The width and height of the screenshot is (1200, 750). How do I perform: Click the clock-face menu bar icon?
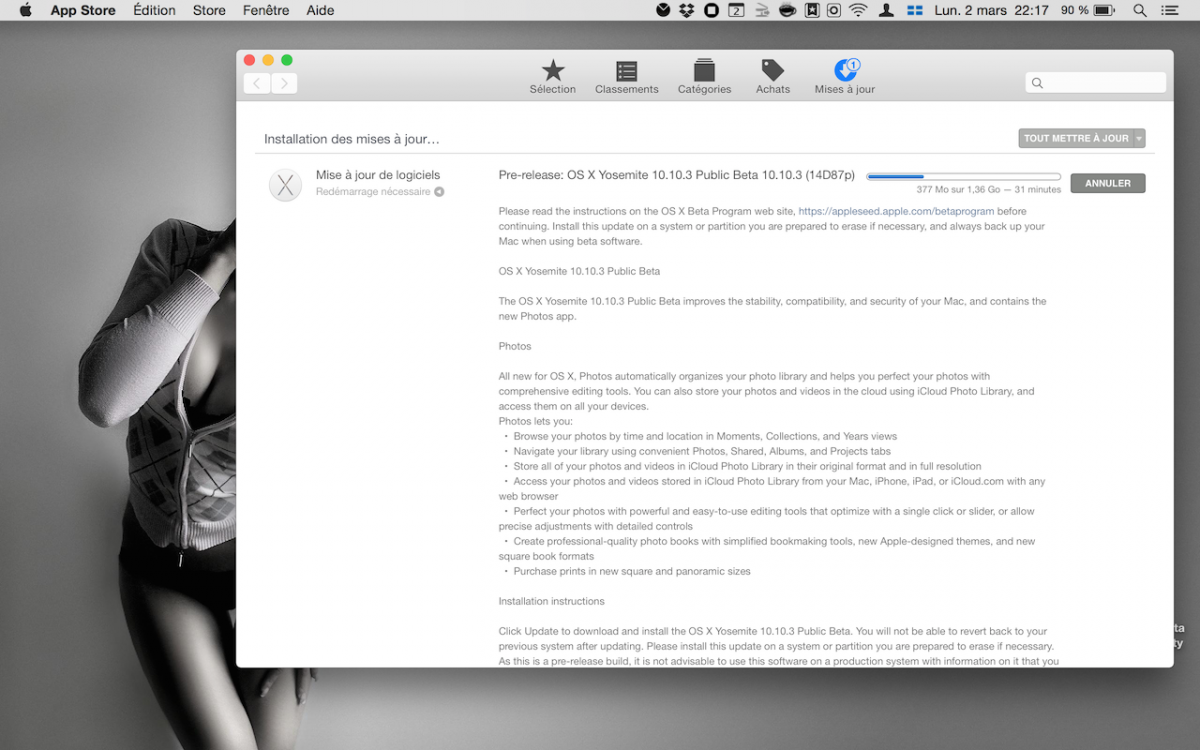click(x=663, y=10)
